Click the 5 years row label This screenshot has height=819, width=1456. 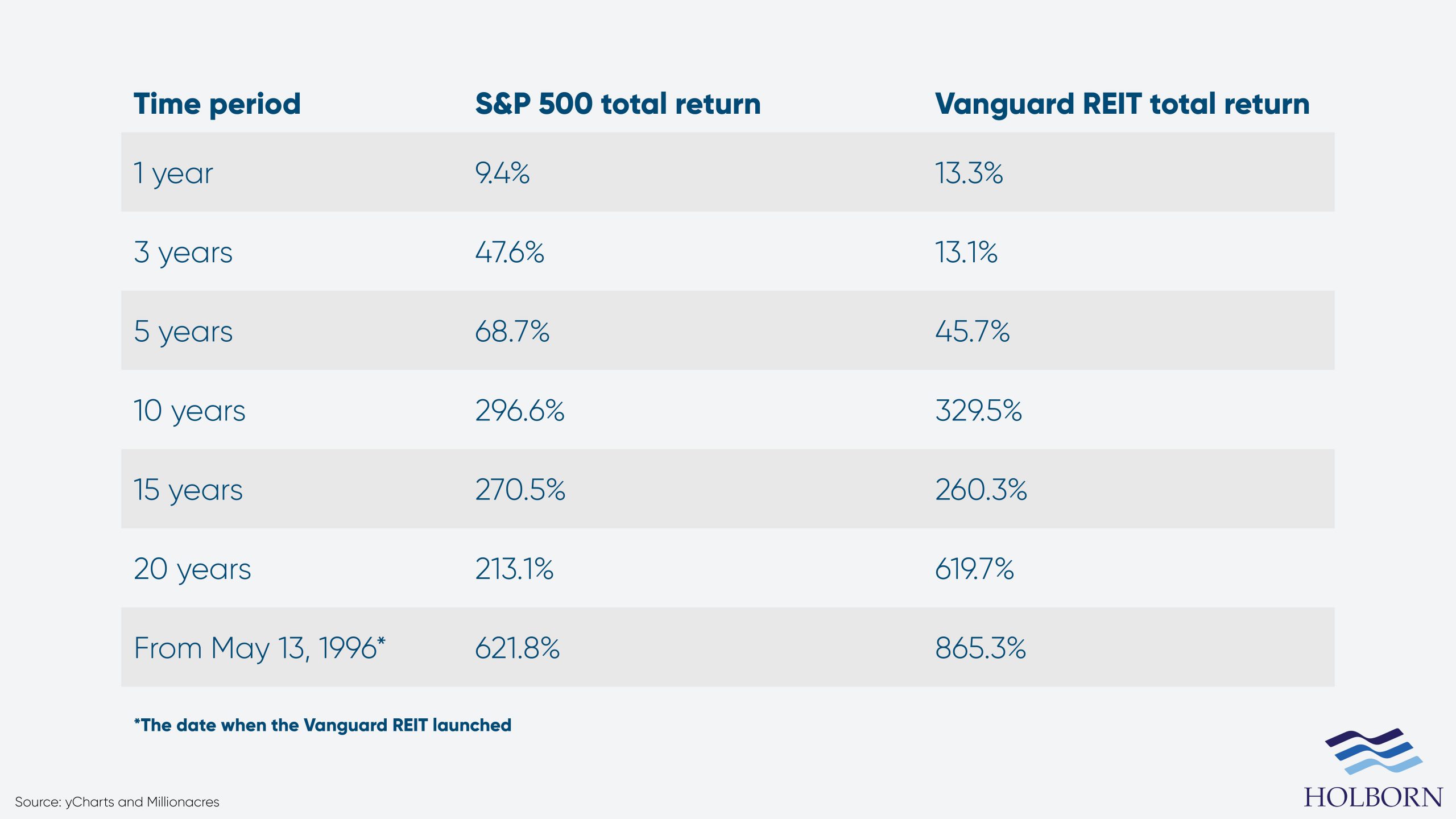183,332
